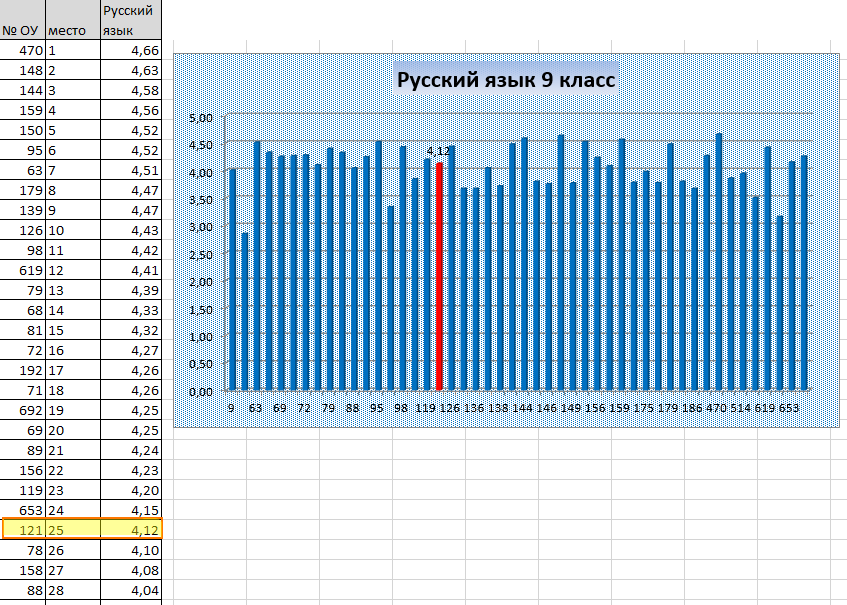Click chart x-axis label 186
The width and height of the screenshot is (847, 605).
click(x=692, y=408)
